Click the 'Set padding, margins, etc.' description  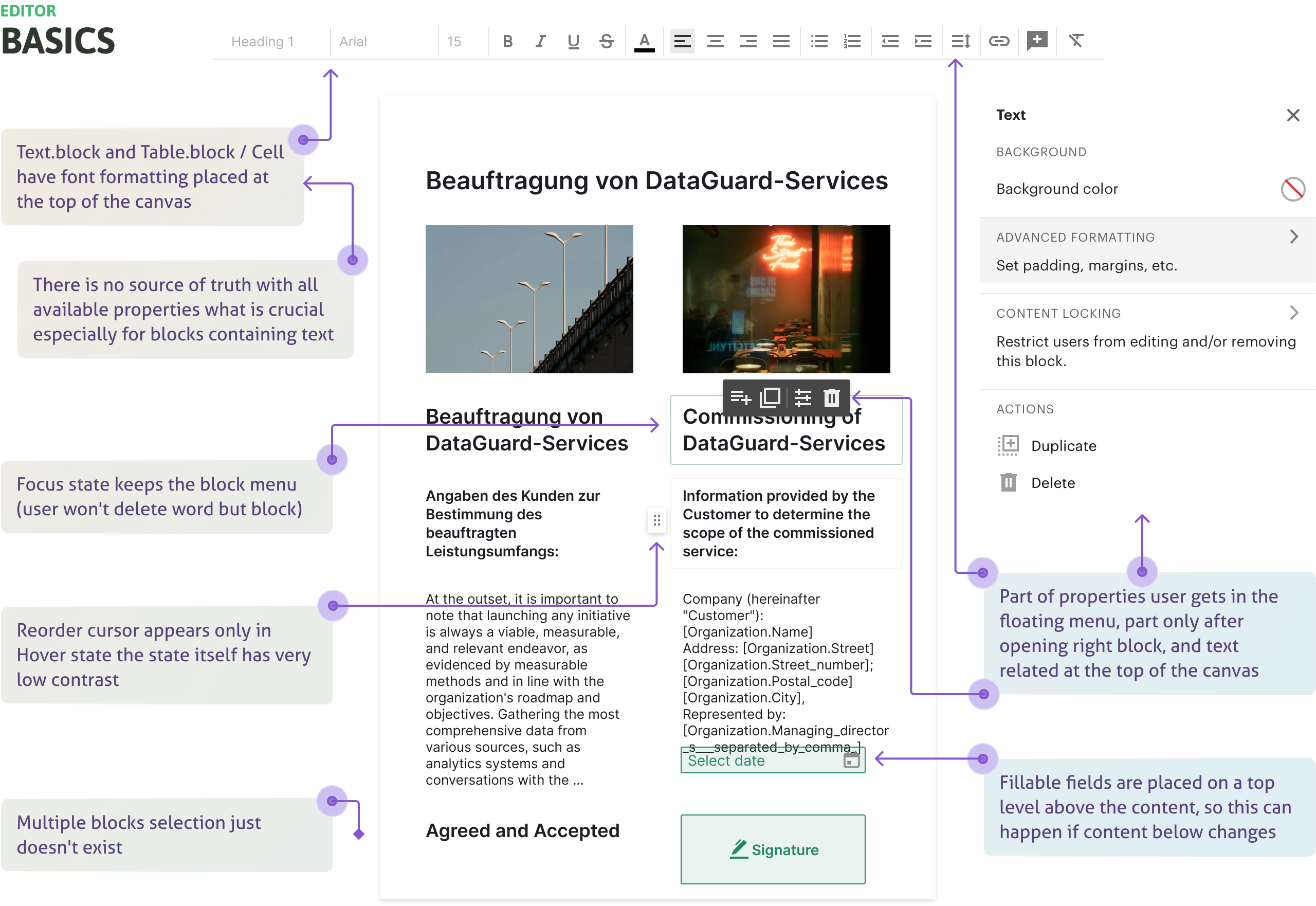pos(1087,265)
